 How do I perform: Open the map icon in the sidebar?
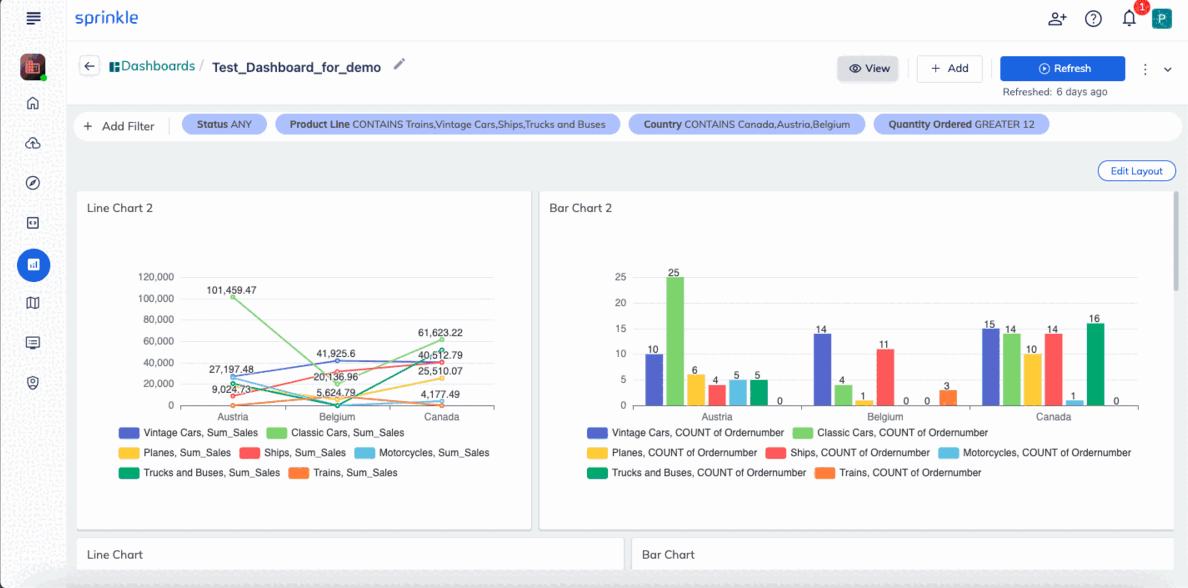pos(33,303)
